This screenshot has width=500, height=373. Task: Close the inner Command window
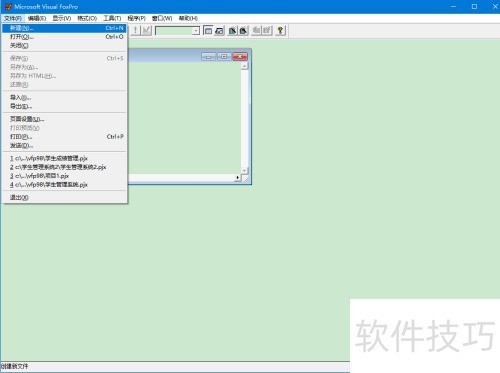pos(240,57)
